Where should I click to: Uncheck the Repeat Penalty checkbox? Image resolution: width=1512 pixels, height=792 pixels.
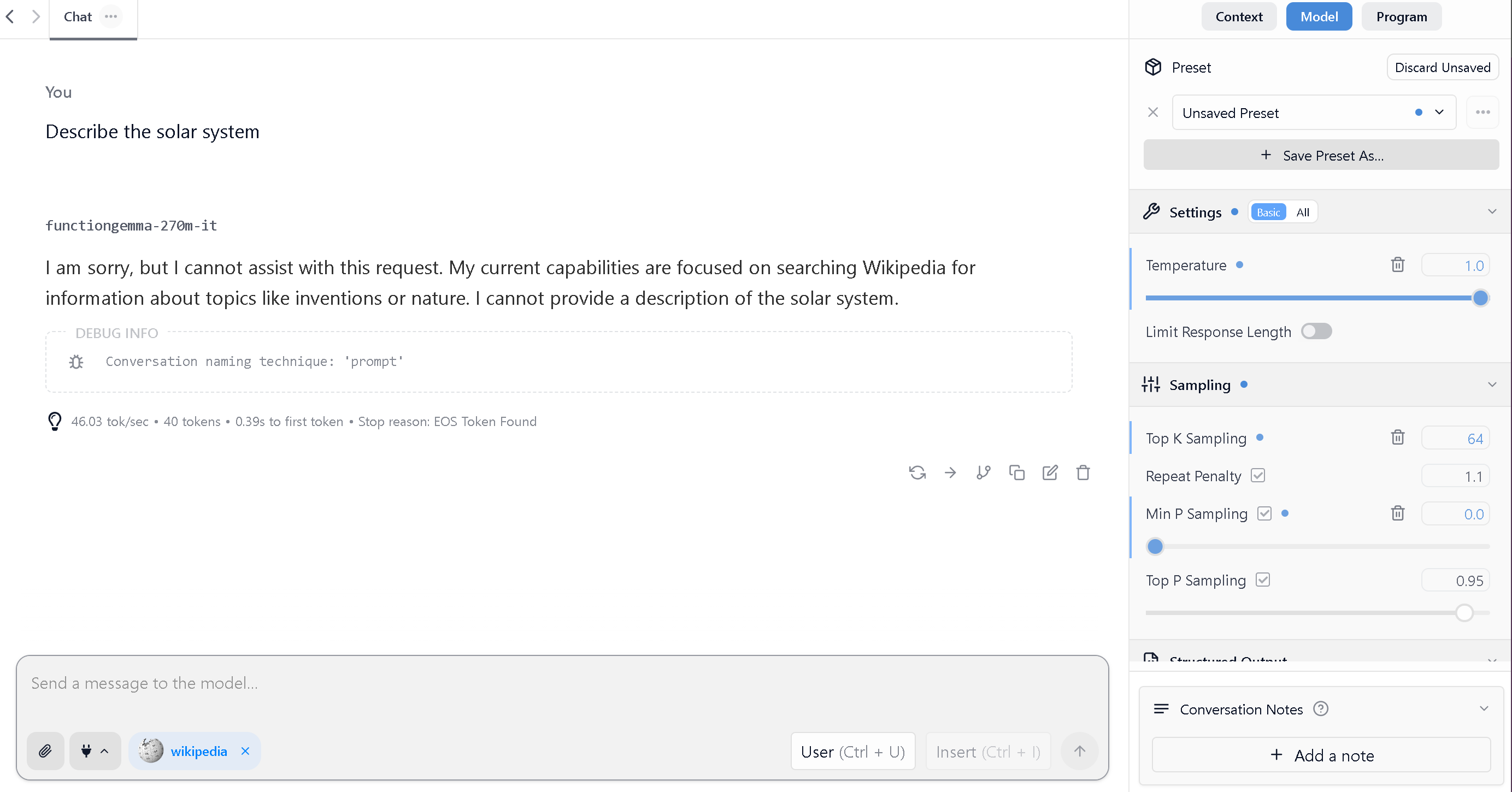pos(1257,475)
